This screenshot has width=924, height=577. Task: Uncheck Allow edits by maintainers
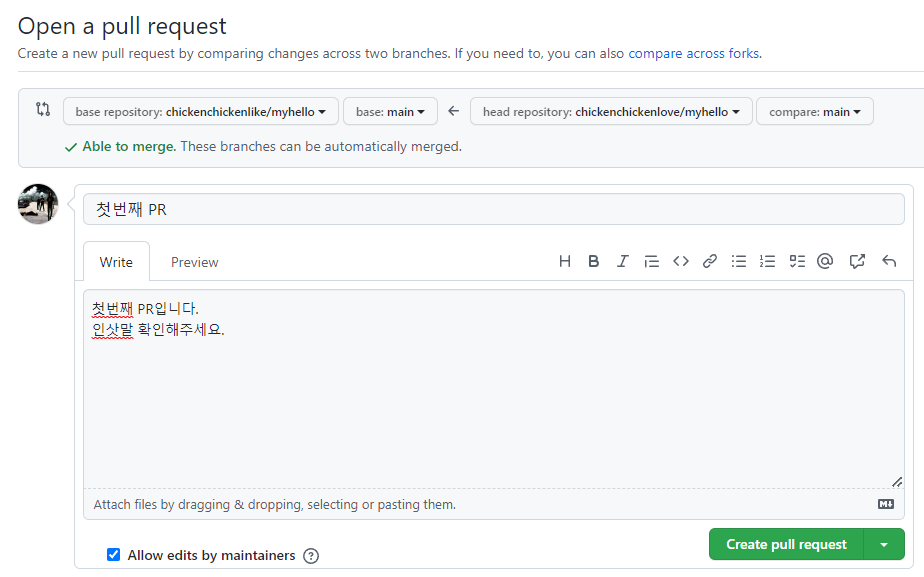[113, 555]
